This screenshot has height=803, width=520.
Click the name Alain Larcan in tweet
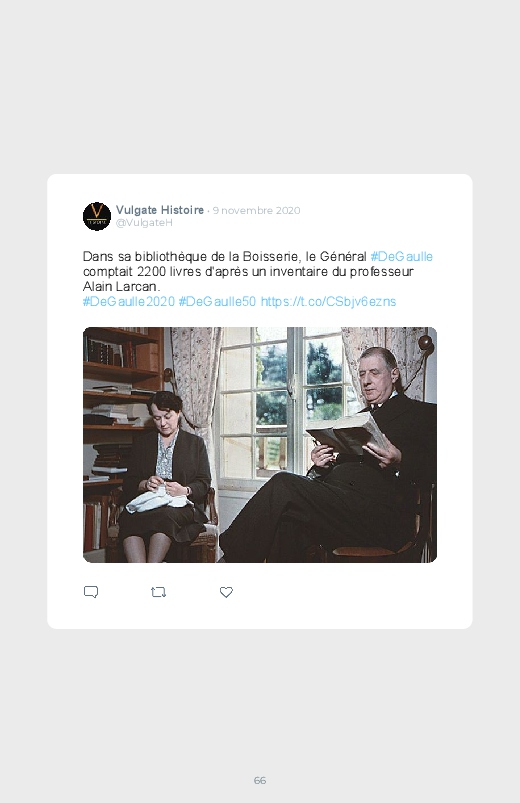(x=121, y=286)
